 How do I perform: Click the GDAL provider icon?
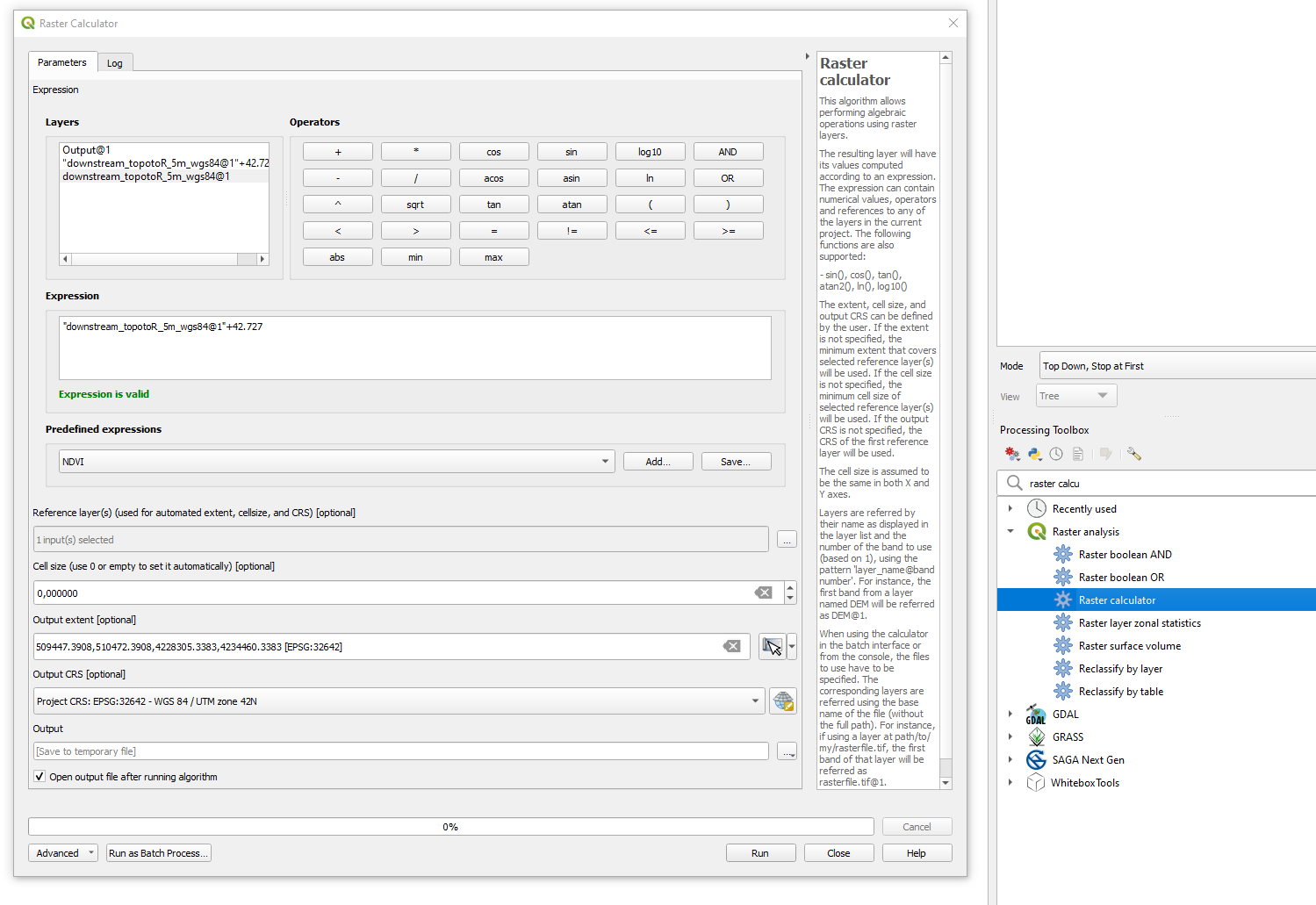click(1037, 715)
